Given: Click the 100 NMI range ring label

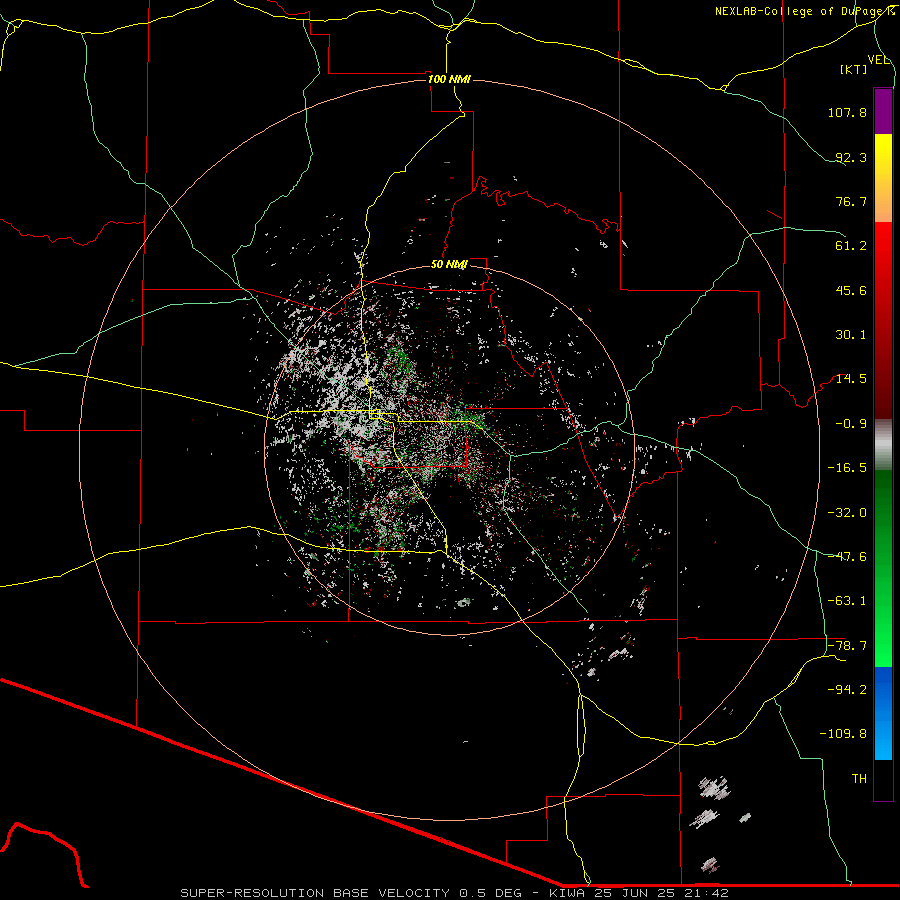Looking at the screenshot, I should [449, 79].
